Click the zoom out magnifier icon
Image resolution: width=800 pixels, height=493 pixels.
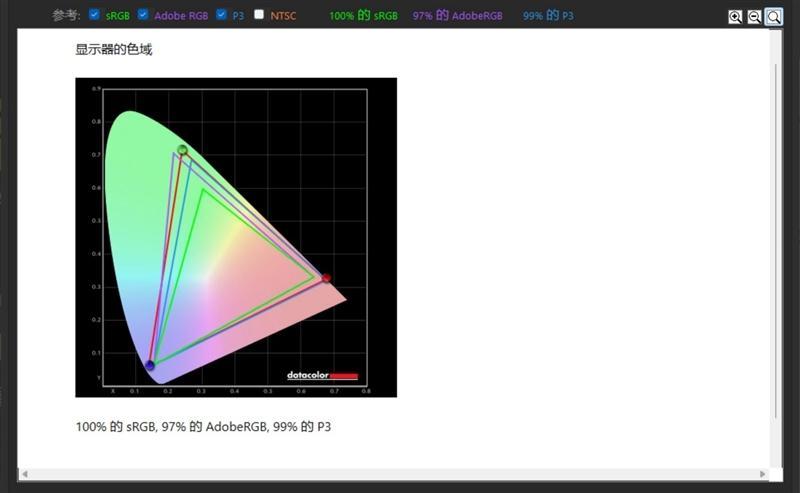754,17
